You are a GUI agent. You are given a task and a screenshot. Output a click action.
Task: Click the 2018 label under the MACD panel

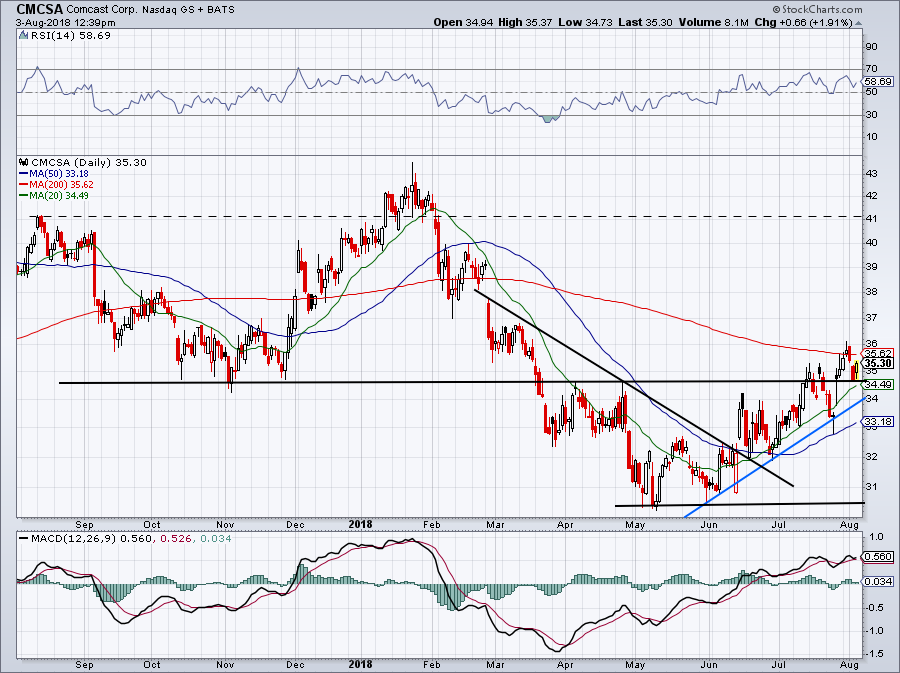click(360, 665)
